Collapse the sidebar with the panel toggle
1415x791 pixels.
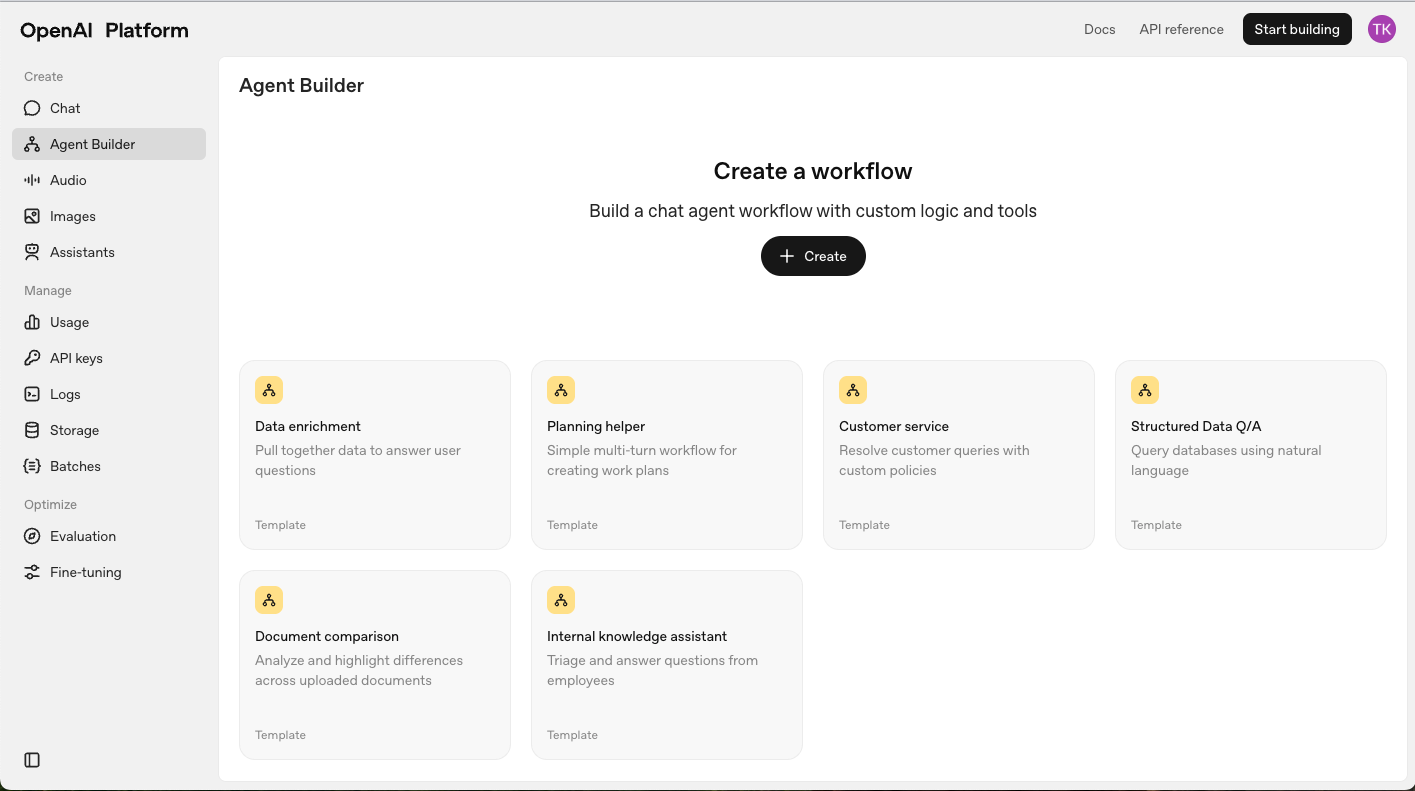(x=32, y=760)
